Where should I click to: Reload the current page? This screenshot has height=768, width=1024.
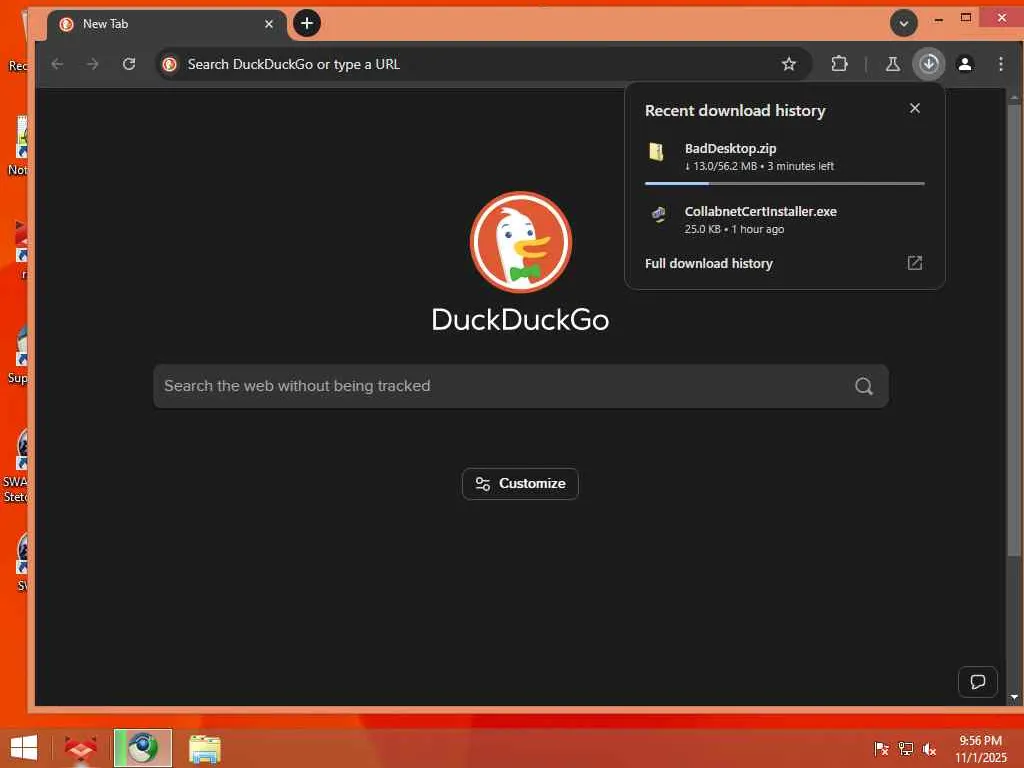click(129, 64)
